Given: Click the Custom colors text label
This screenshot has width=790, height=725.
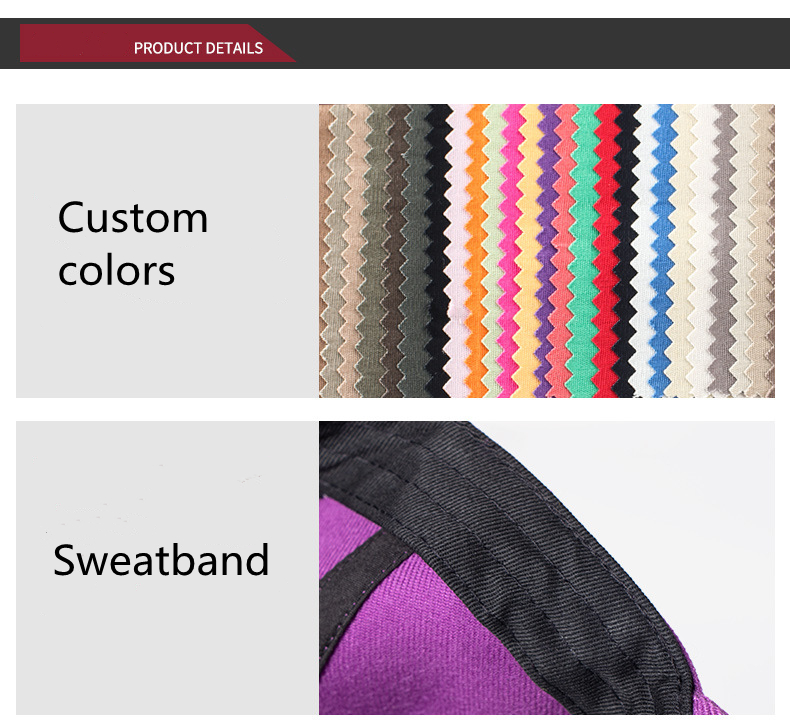Looking at the screenshot, I should pyautogui.click(x=133, y=243).
